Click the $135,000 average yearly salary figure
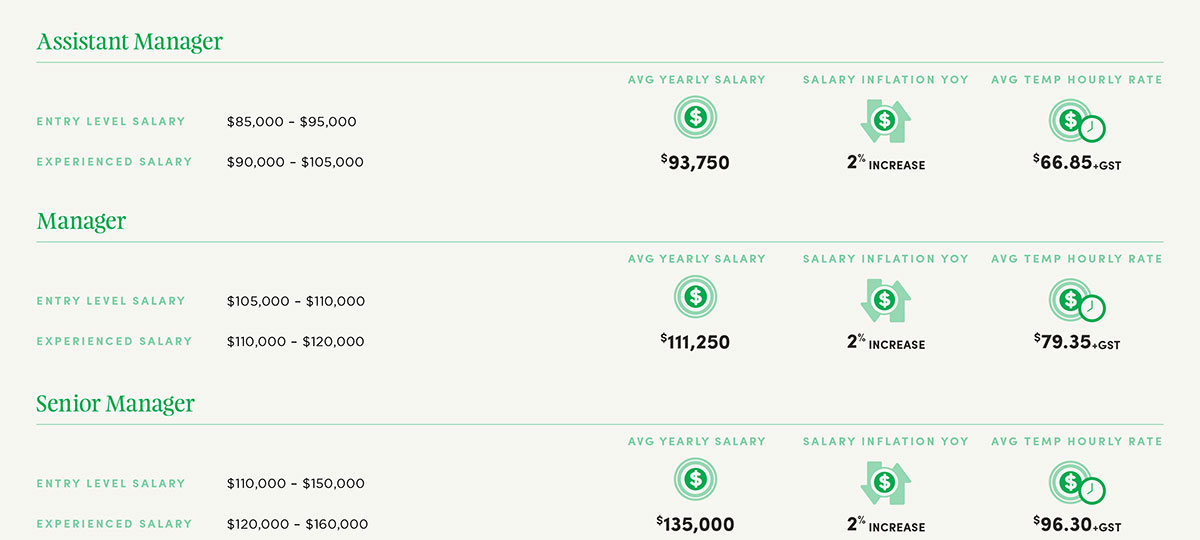Viewport: 1200px width, 540px height. [x=696, y=524]
